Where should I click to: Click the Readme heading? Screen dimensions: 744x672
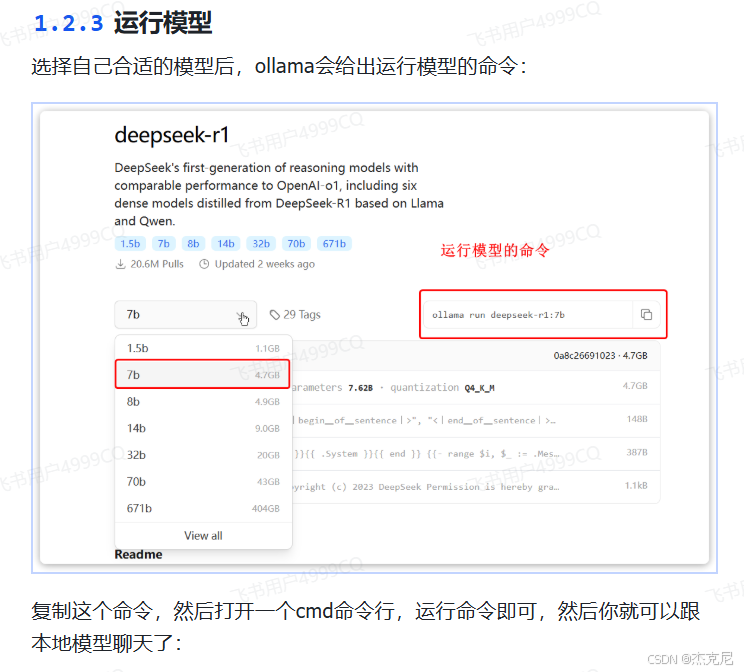coord(138,554)
